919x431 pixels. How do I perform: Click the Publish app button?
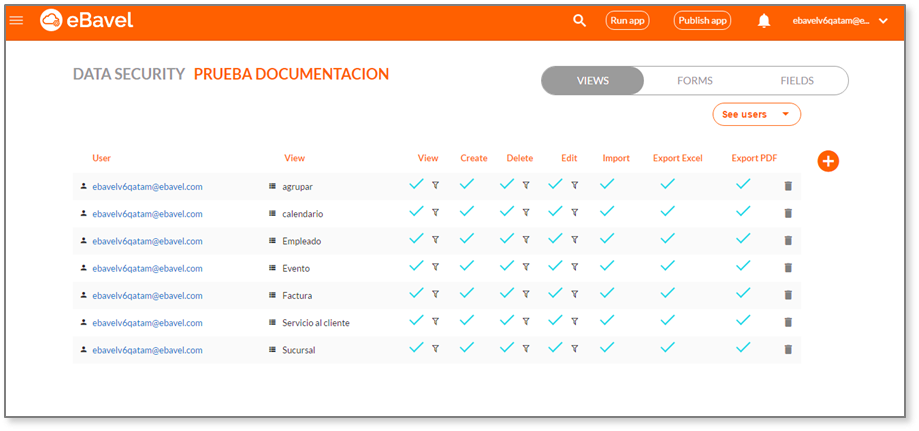702,21
